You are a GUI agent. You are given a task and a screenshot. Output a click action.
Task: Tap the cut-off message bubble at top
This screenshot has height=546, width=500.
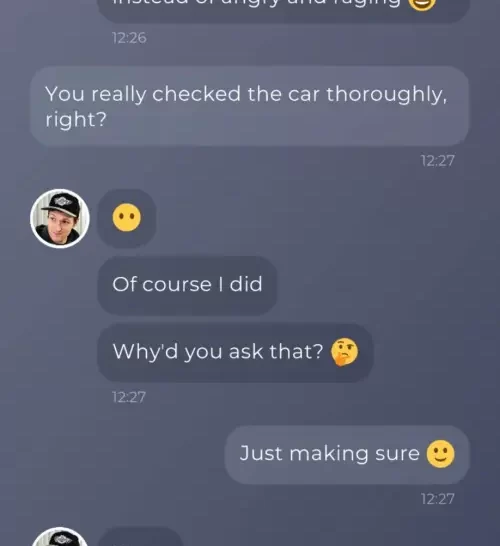click(x=283, y=11)
